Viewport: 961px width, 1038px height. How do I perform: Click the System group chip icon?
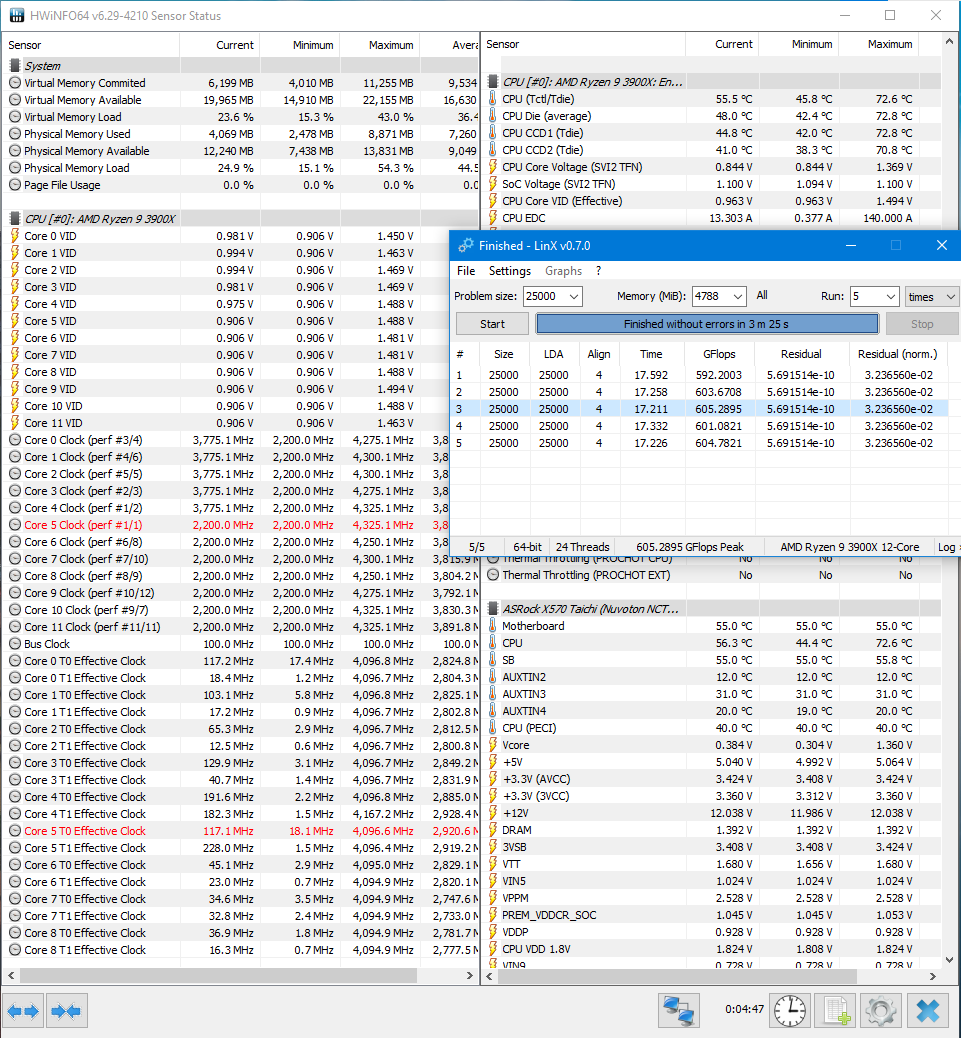coord(15,66)
